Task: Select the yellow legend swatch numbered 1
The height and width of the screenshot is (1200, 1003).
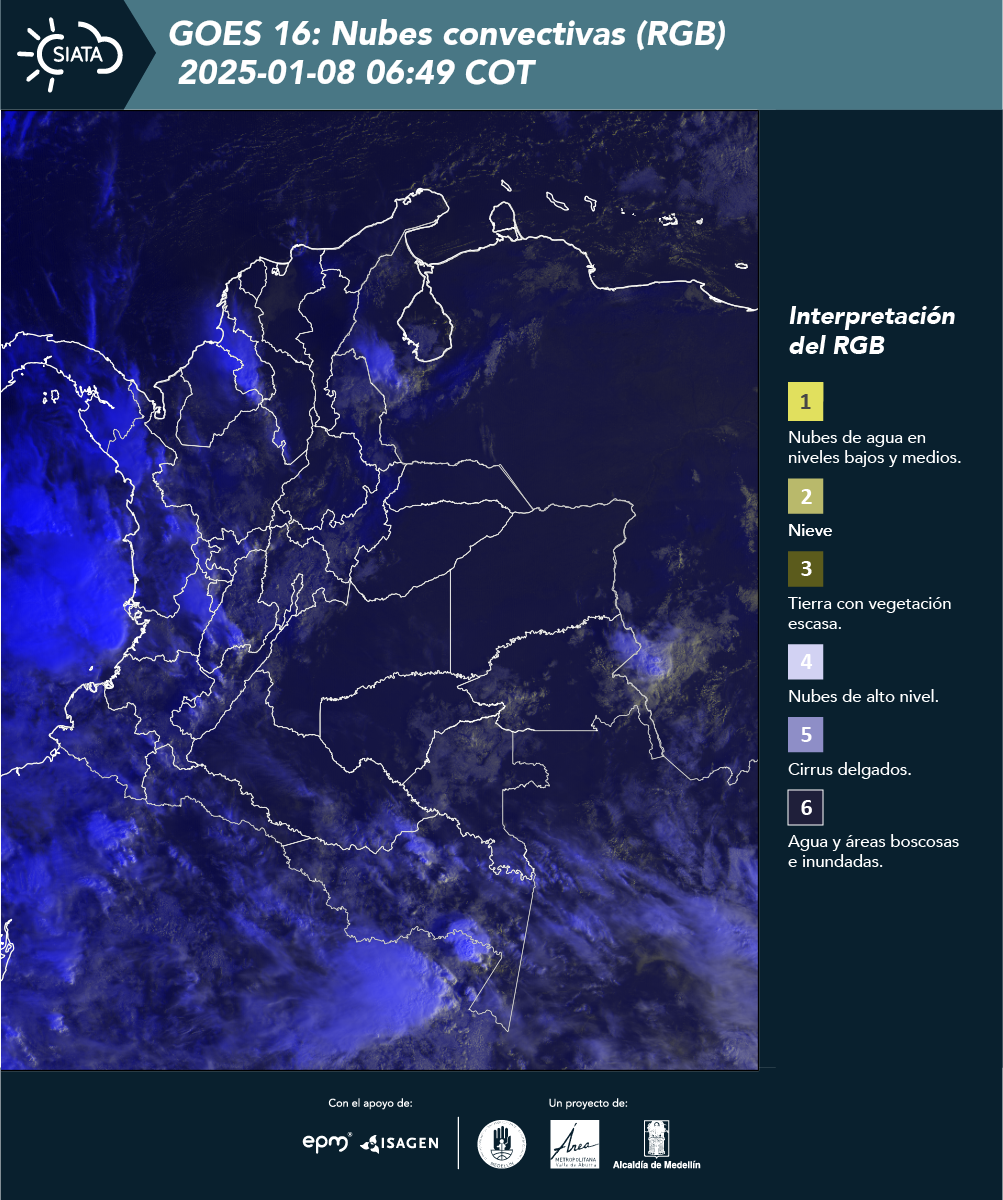Action: 805,401
